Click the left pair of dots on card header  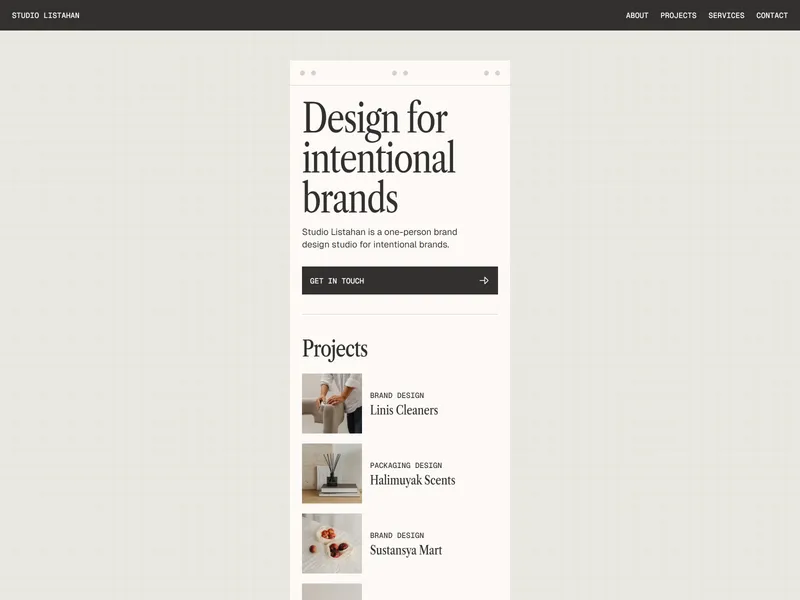(x=308, y=73)
